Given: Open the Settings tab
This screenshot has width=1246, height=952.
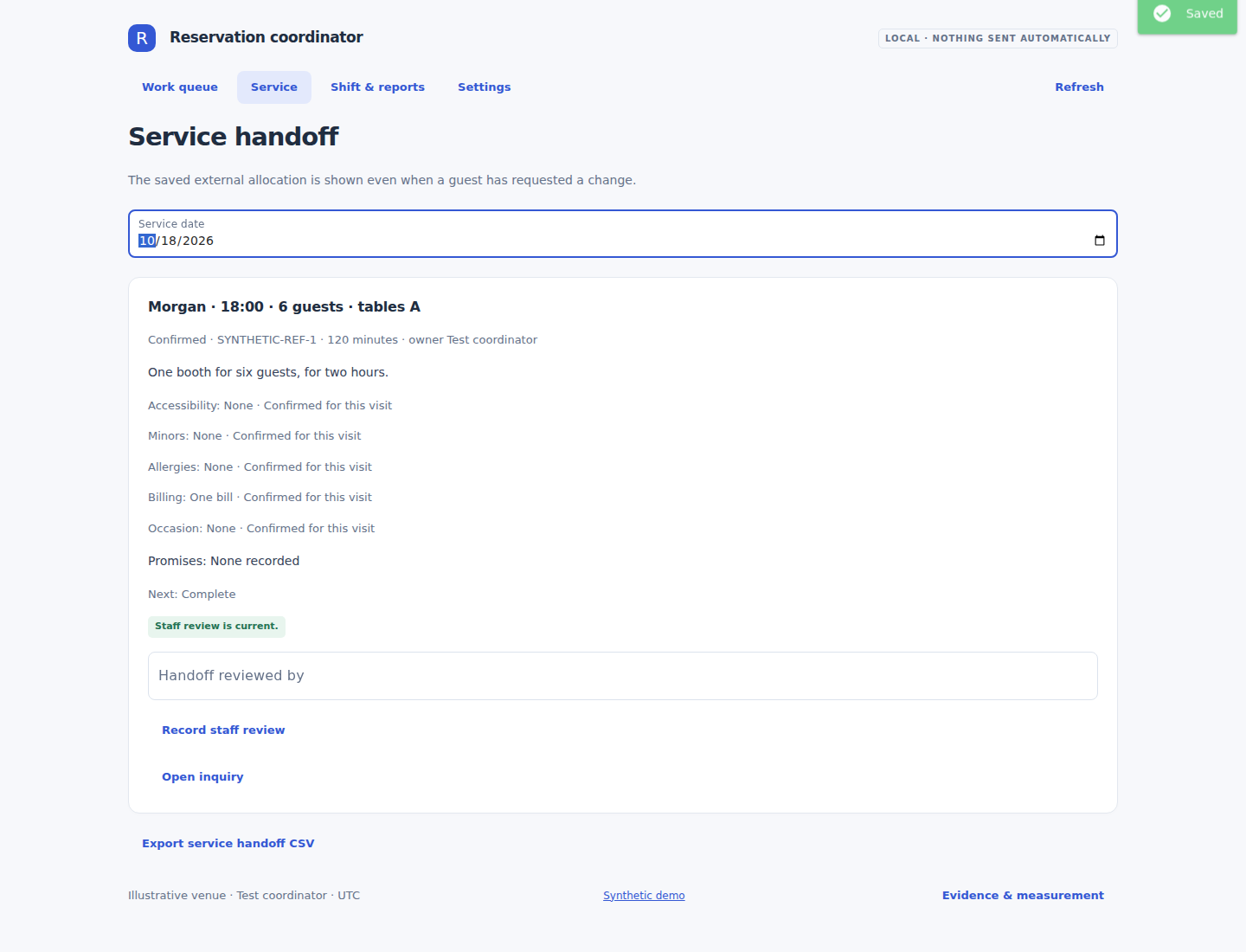Looking at the screenshot, I should click(x=485, y=87).
